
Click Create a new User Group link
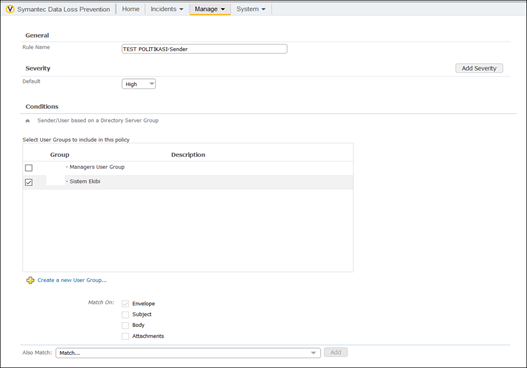[x=72, y=280]
